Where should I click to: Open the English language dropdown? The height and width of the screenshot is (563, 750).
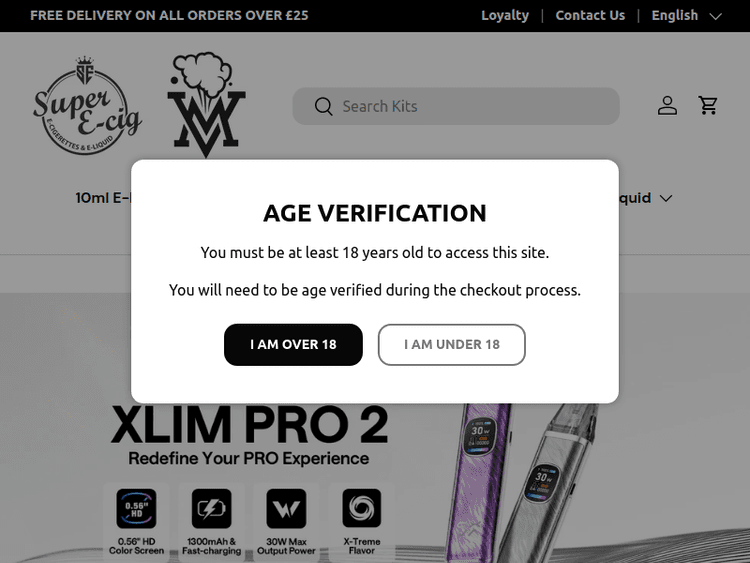pos(686,15)
